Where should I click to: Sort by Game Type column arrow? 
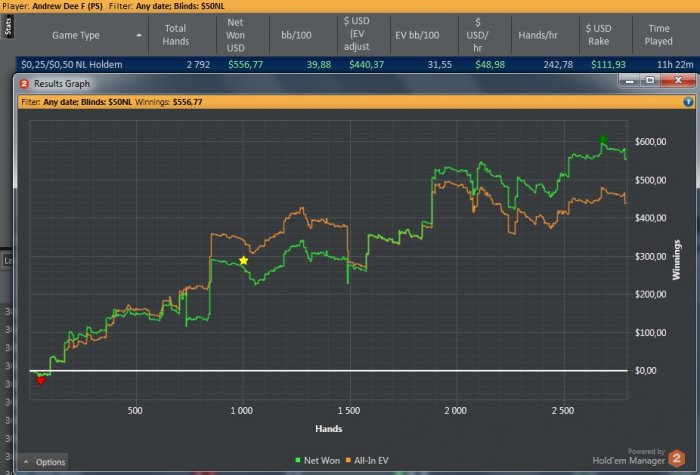[x=138, y=35]
